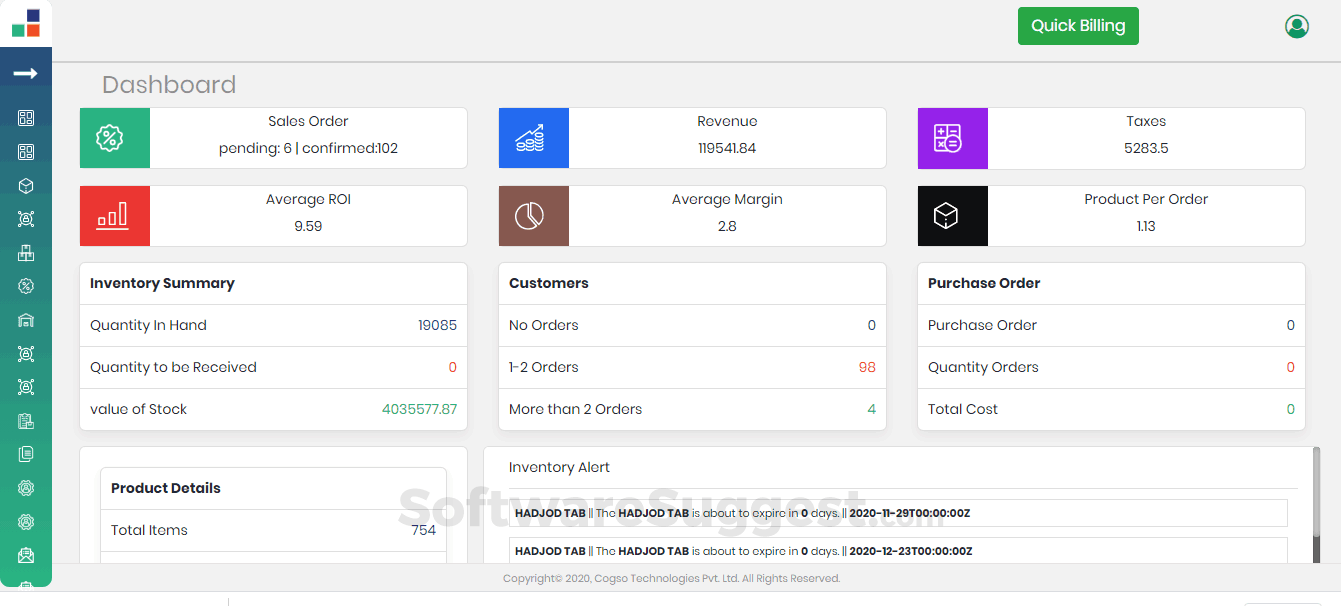The width and height of the screenshot is (1341, 606).
Task: Select the percent badge icon in sidebar
Action: pyautogui.click(x=26, y=286)
